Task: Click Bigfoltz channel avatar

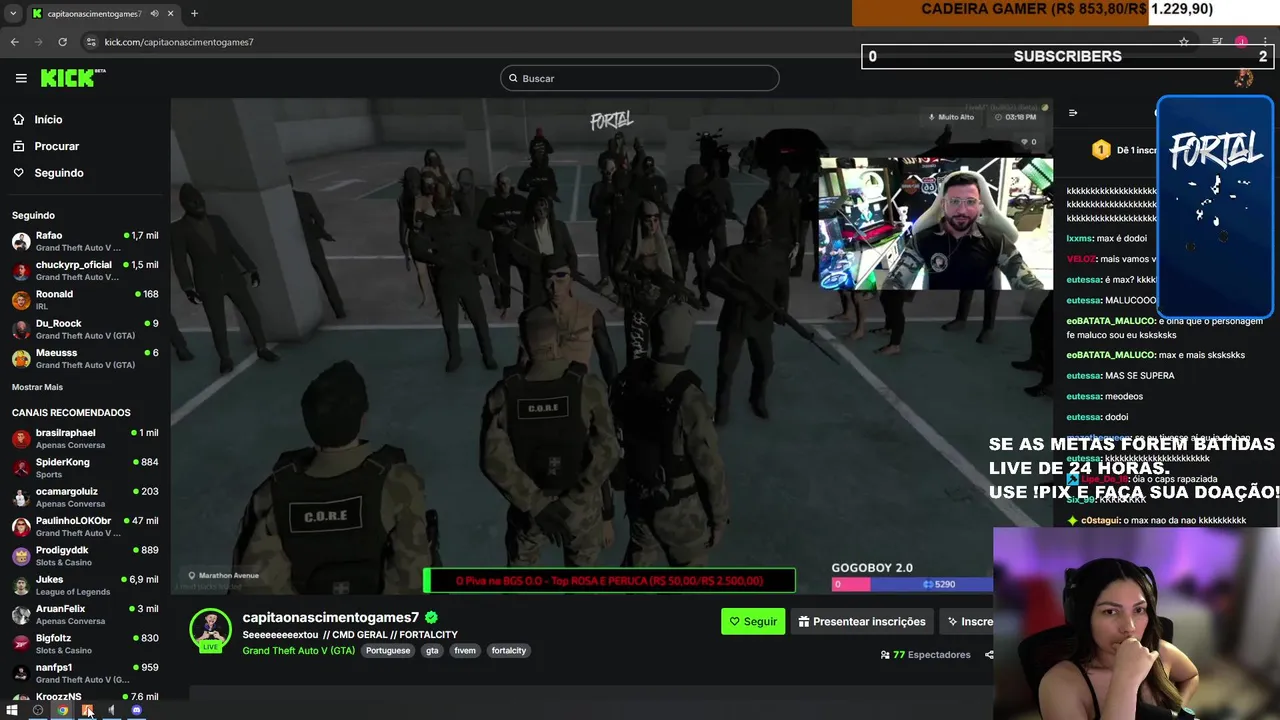Action: click(x=21, y=644)
